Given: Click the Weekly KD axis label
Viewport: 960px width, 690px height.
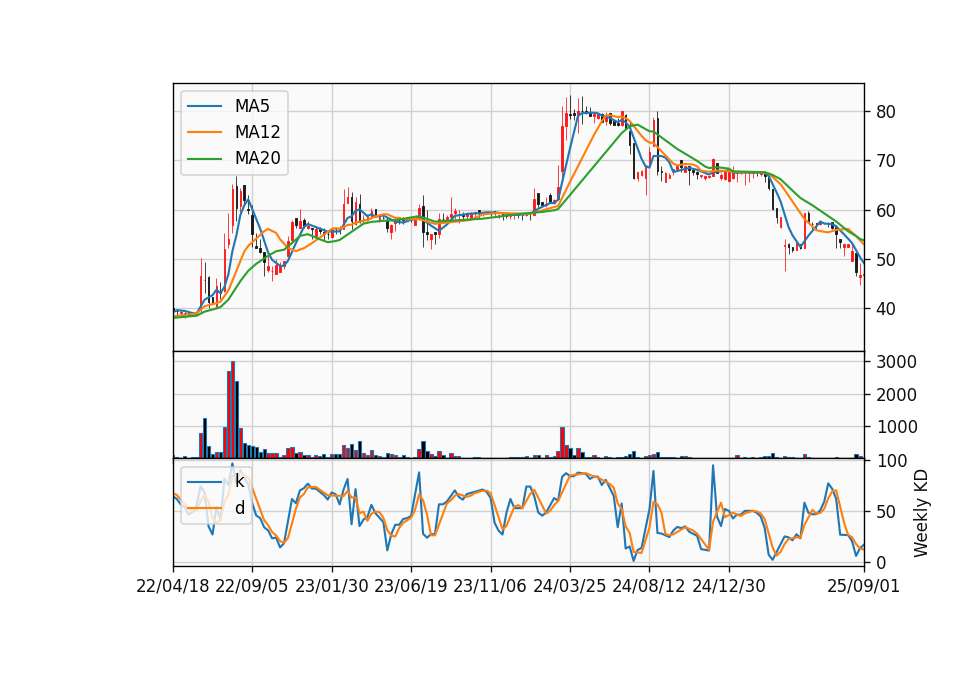Looking at the screenshot, I should [x=921, y=513].
